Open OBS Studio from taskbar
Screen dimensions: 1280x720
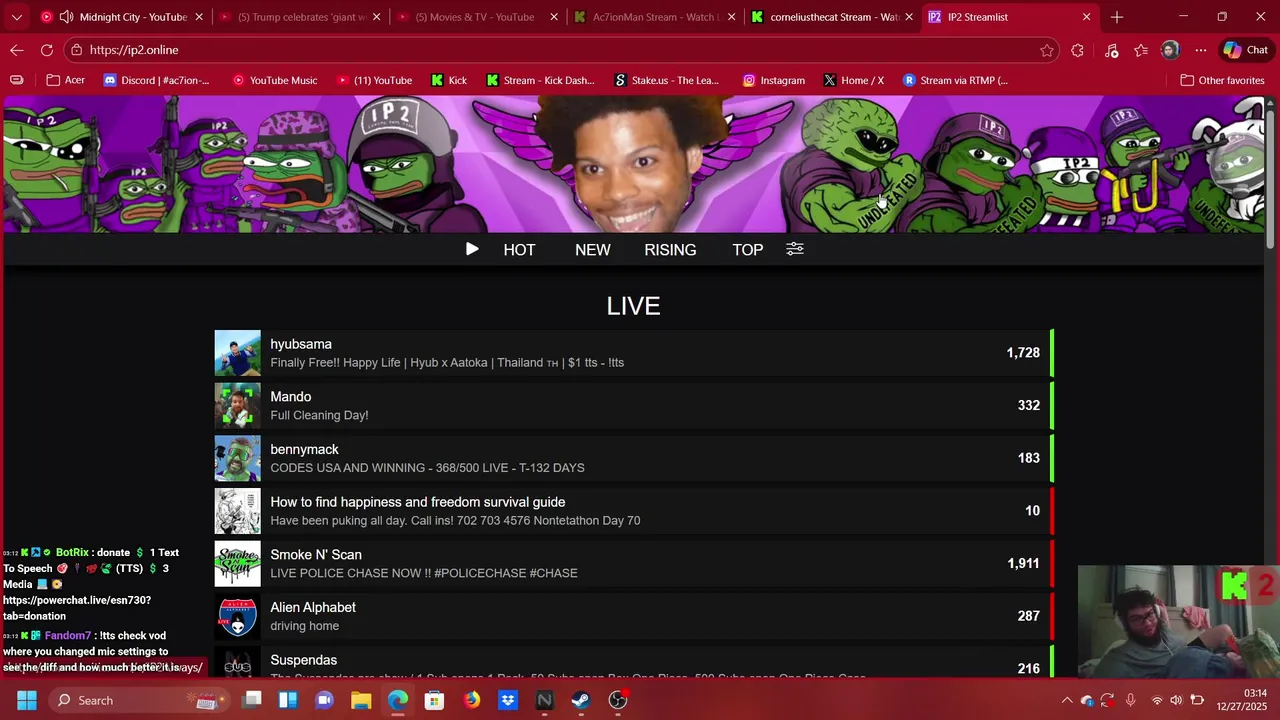point(618,700)
